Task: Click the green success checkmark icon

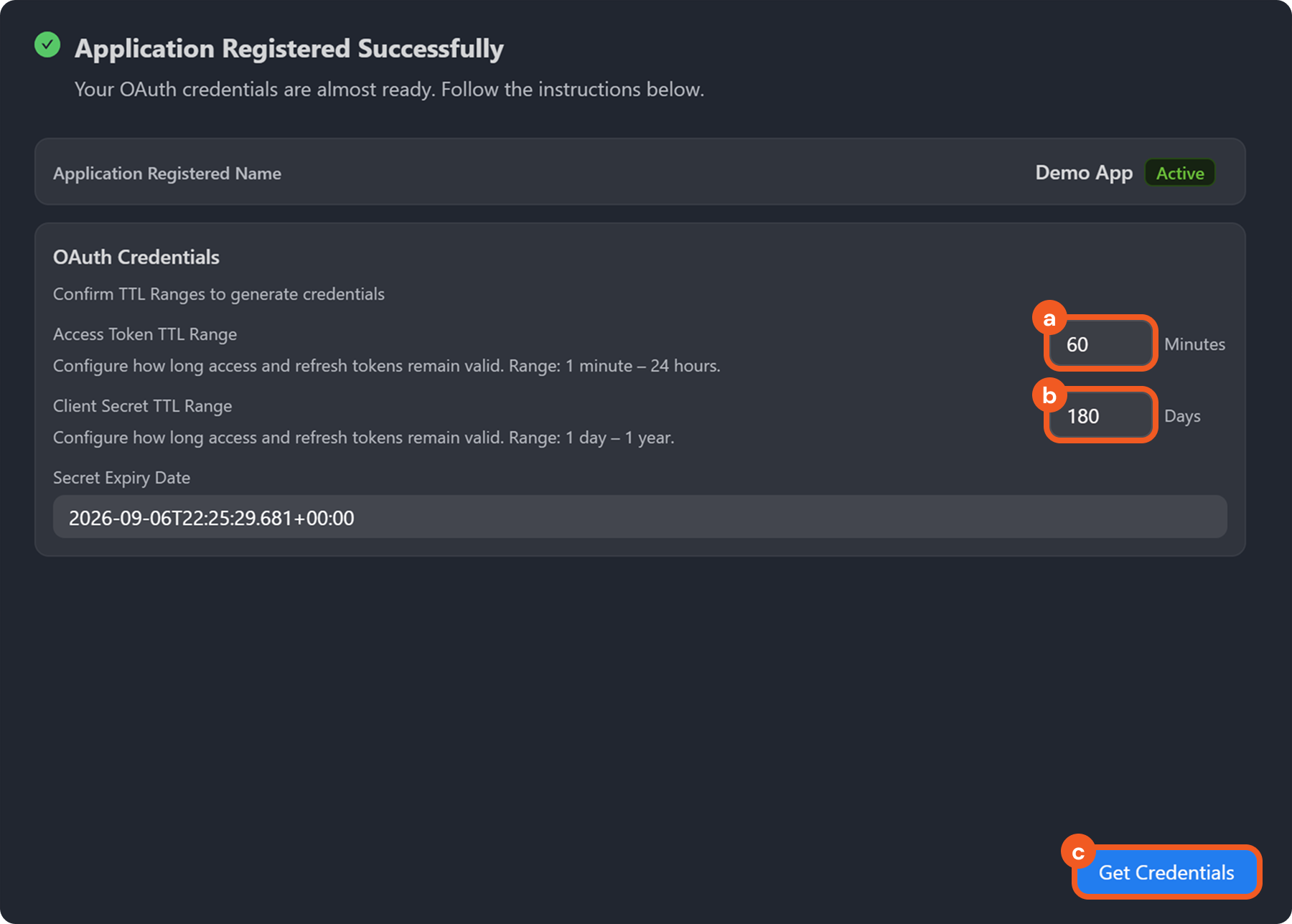Action: click(x=47, y=45)
